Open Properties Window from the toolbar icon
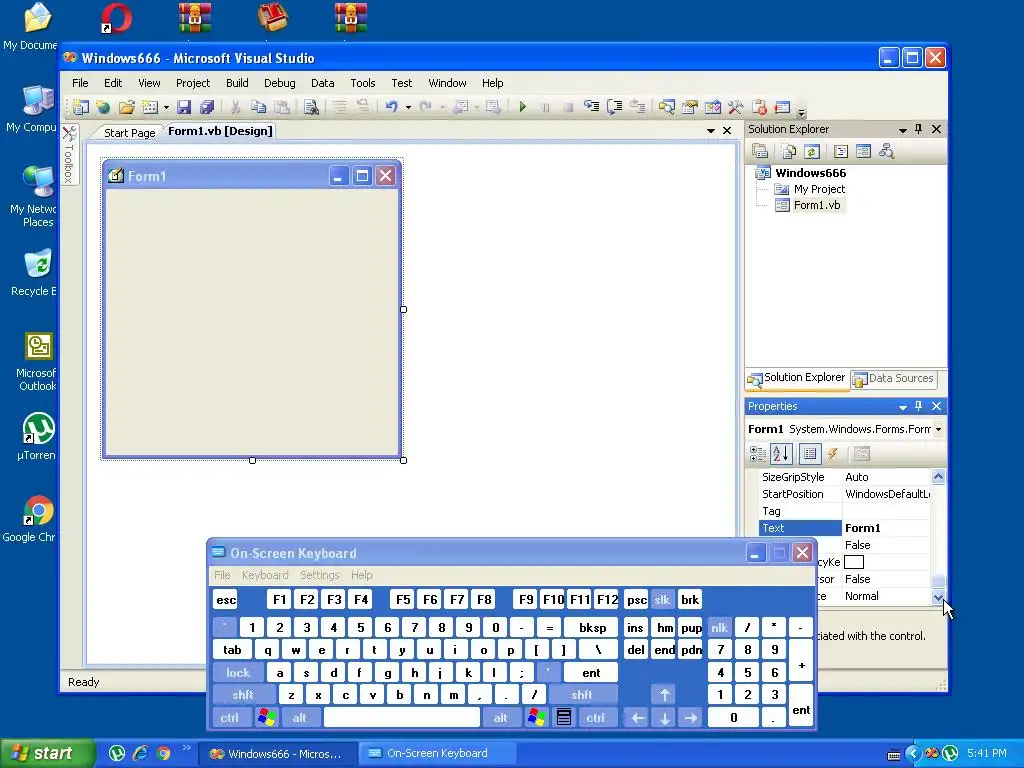This screenshot has width=1024, height=768. (x=690, y=107)
